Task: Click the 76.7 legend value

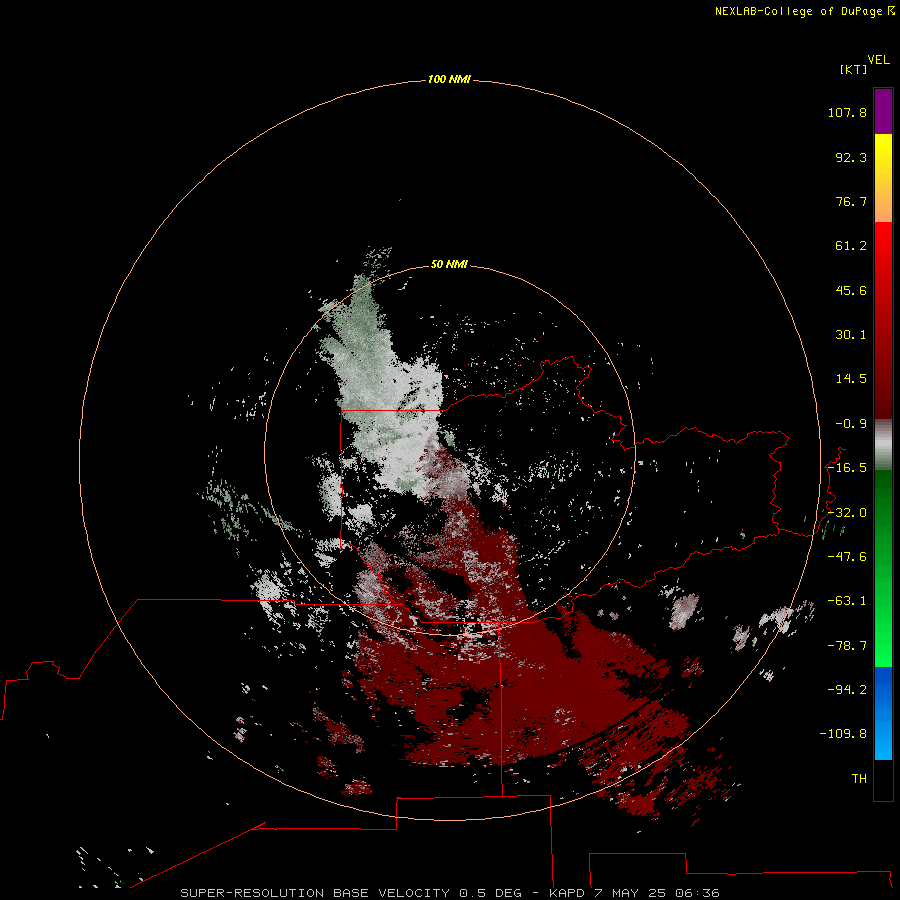Action: (x=851, y=201)
